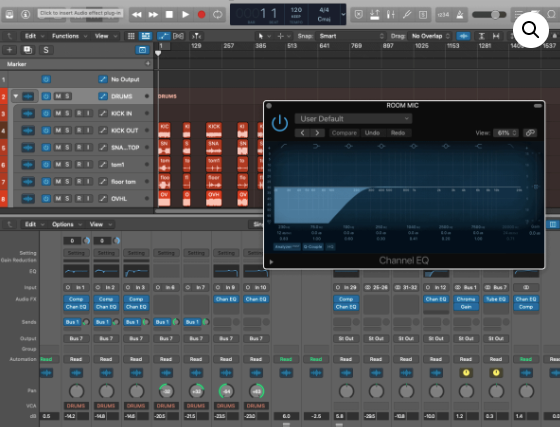This screenshot has width=560, height=427.
Task: Go to next Channel EQ preset
Action: click(x=317, y=133)
